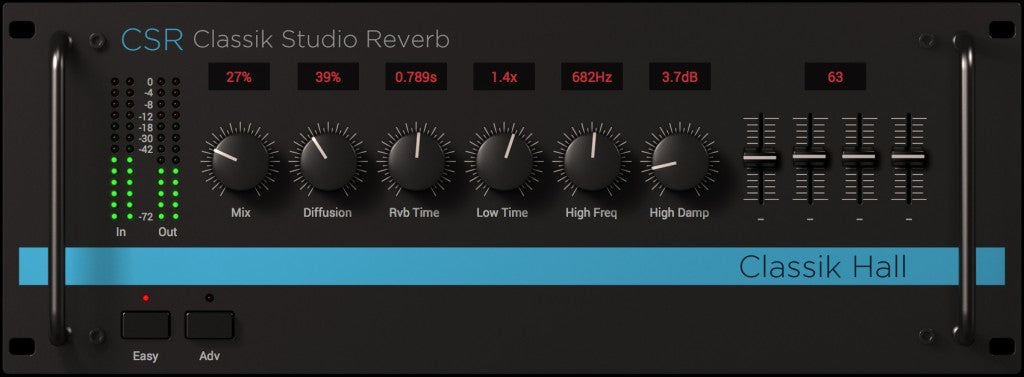Click the fourth vertical fader handle
1024x377 pixels.
click(x=908, y=157)
